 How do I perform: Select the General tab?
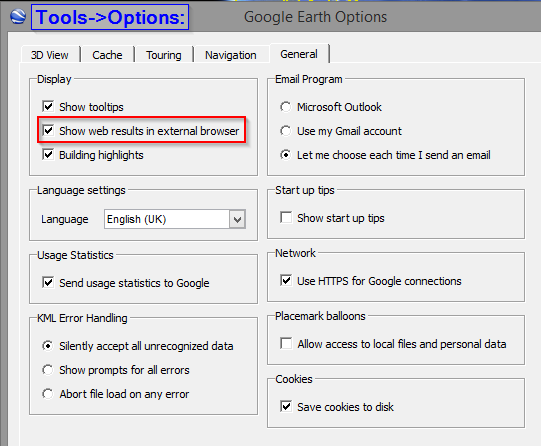tap(299, 54)
